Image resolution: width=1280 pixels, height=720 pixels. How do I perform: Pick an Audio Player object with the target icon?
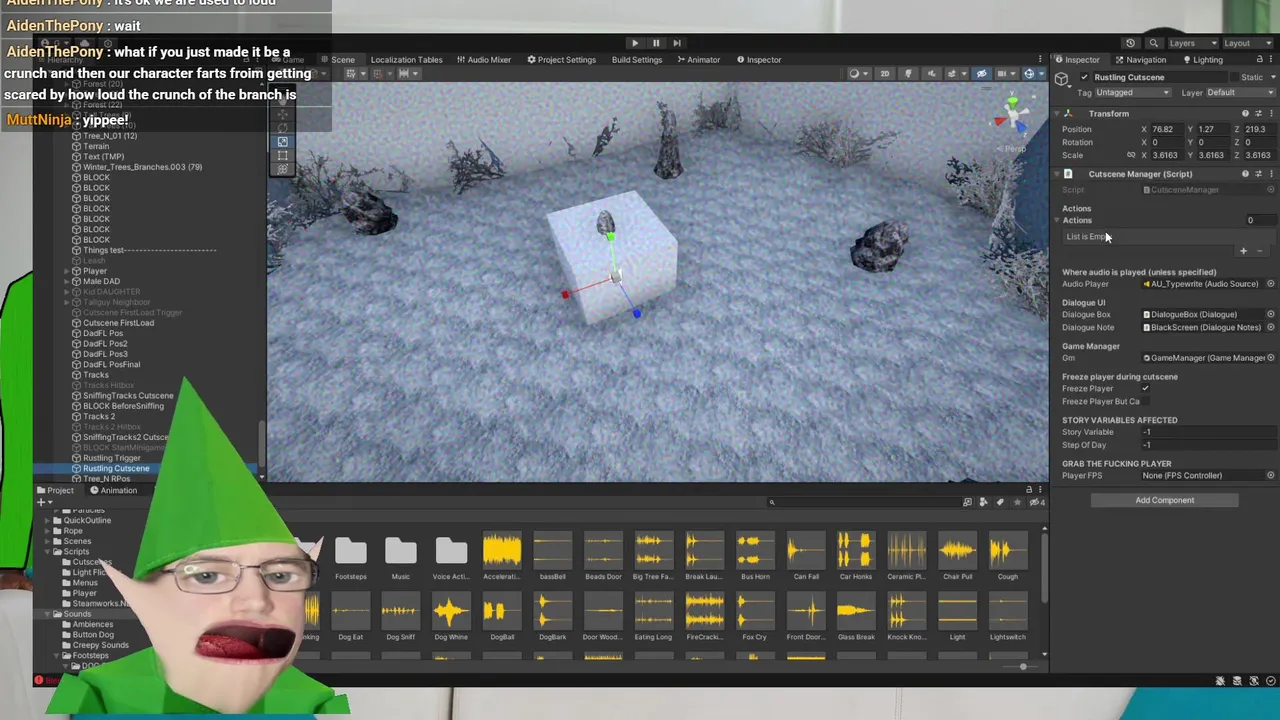[x=1271, y=284]
